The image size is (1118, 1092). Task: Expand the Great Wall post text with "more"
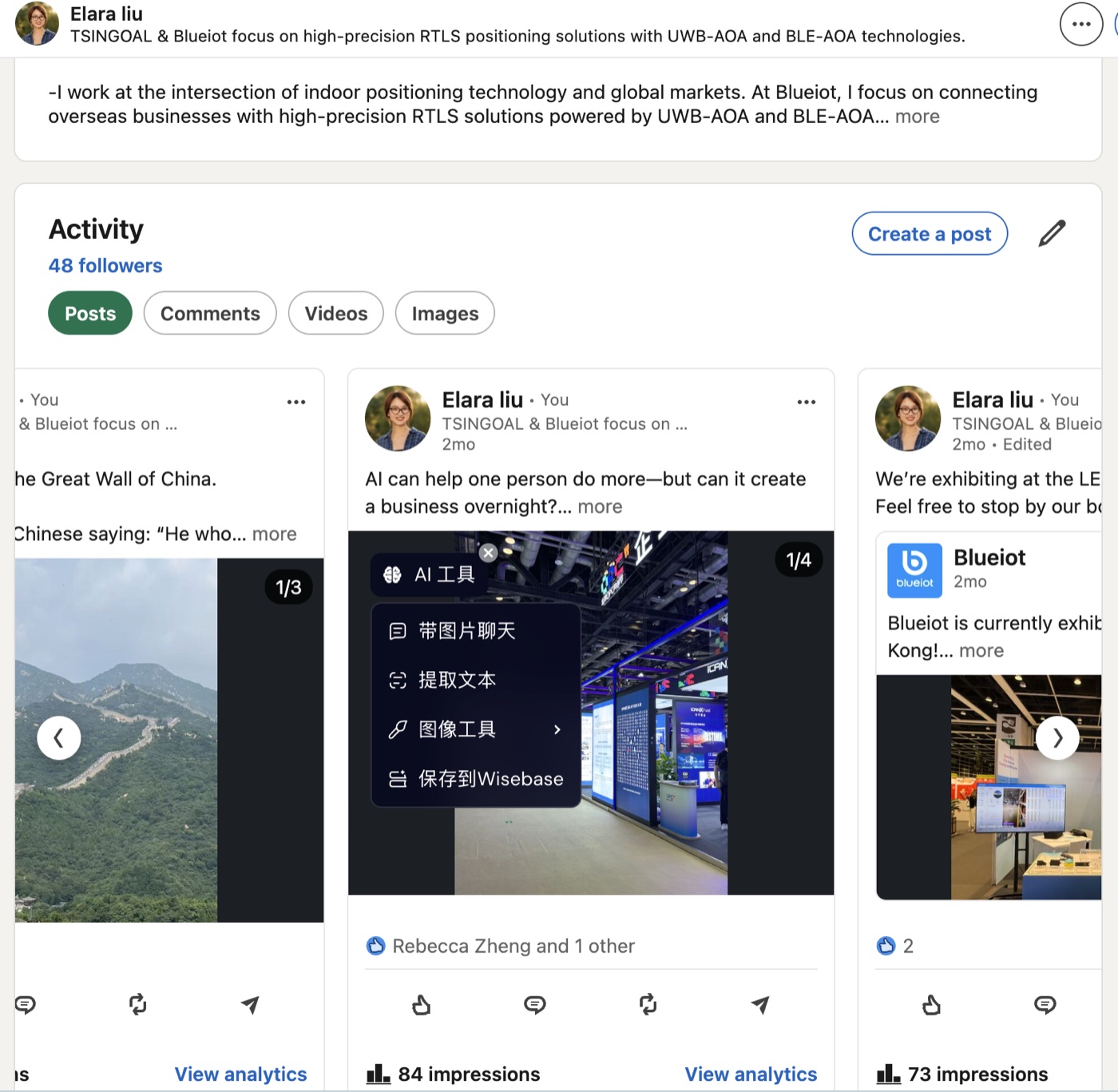click(274, 534)
